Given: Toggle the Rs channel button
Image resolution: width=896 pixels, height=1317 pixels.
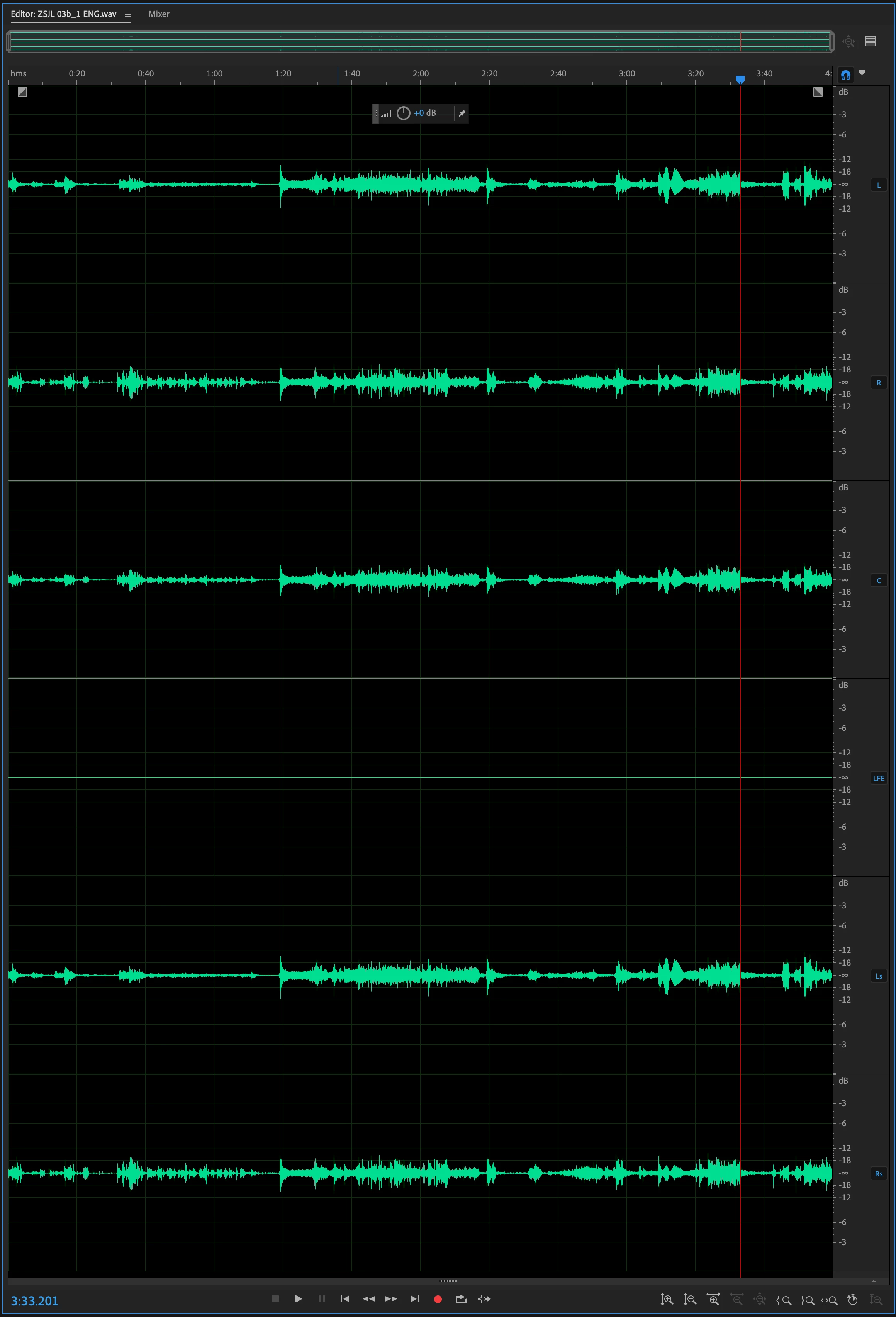Looking at the screenshot, I should (879, 1174).
